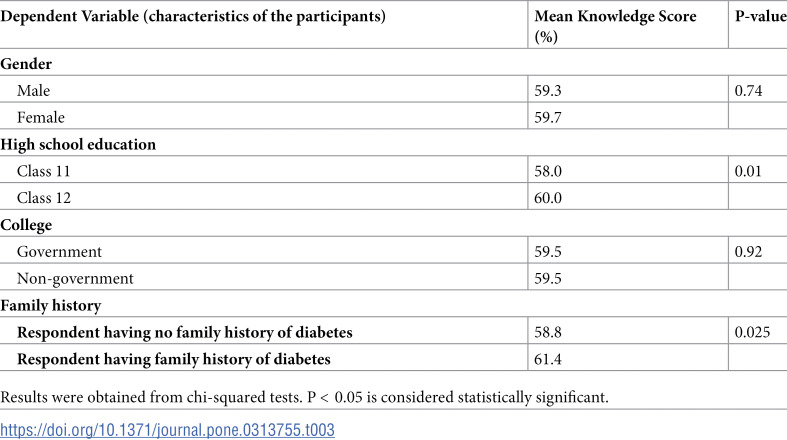
Task: Click the 0.025 p-value cell
Action: [x=752, y=332]
